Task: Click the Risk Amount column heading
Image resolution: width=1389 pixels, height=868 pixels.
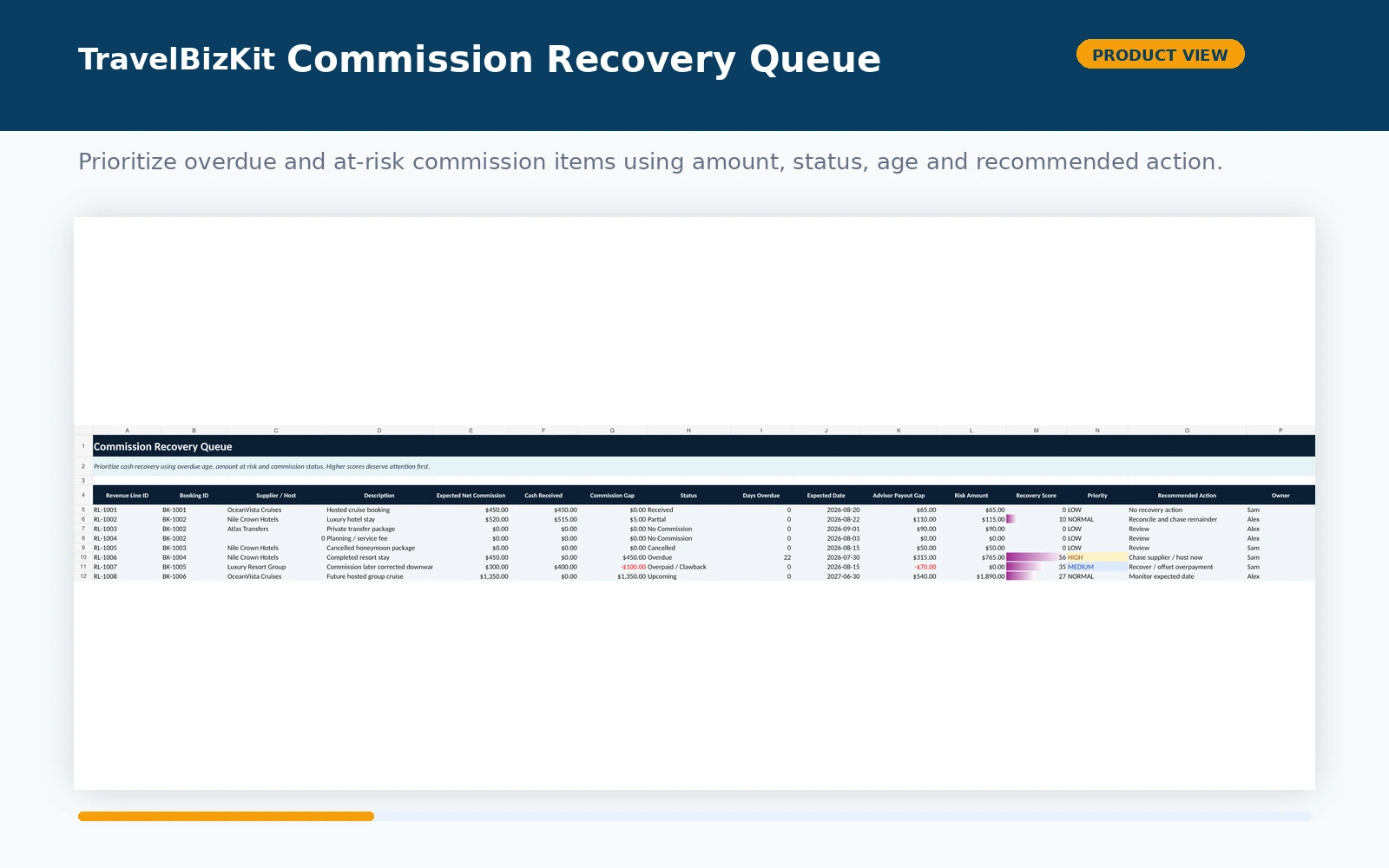Action: [x=971, y=496]
